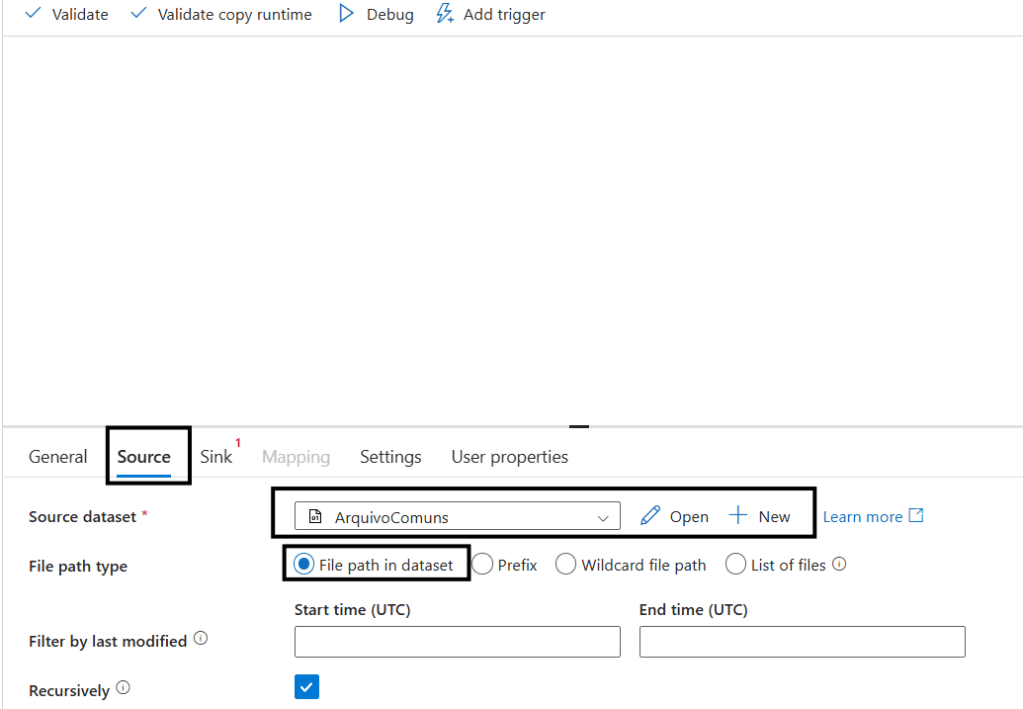Open the Learn more link

click(862, 517)
